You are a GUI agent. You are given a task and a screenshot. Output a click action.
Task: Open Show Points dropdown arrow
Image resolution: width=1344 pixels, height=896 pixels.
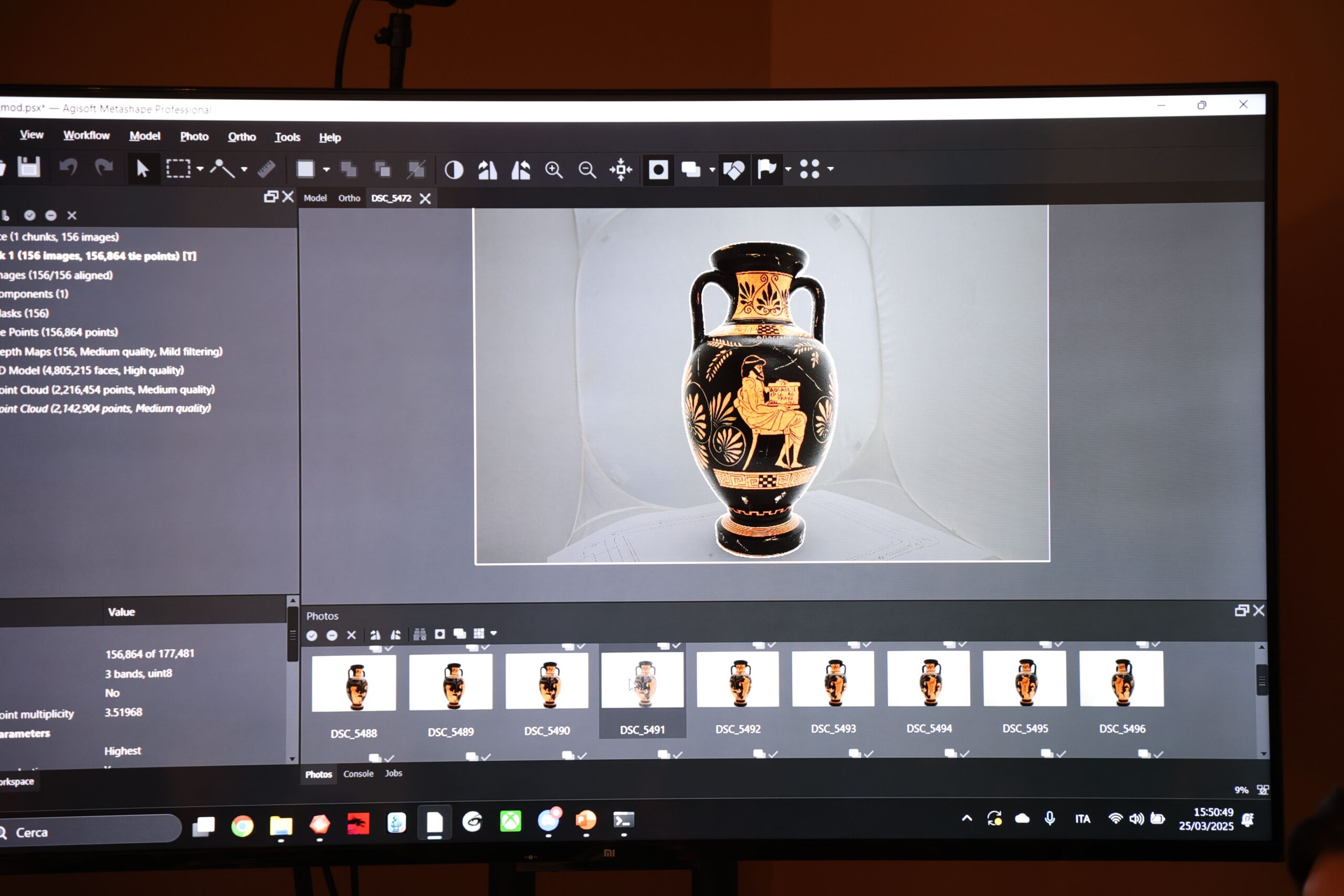pyautogui.click(x=830, y=168)
